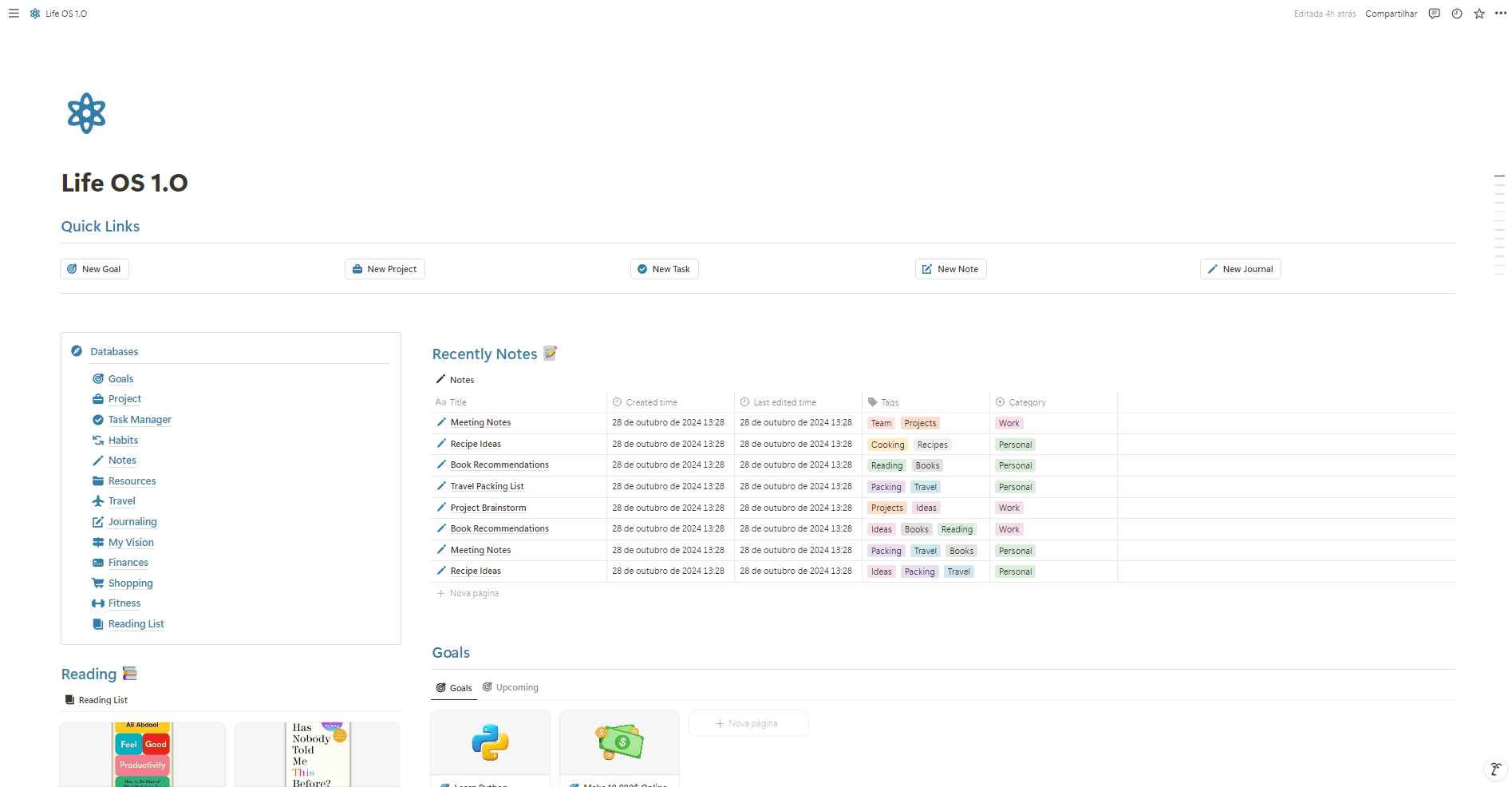The image size is (1512, 787).
Task: Click the New Note button
Action: click(950, 269)
